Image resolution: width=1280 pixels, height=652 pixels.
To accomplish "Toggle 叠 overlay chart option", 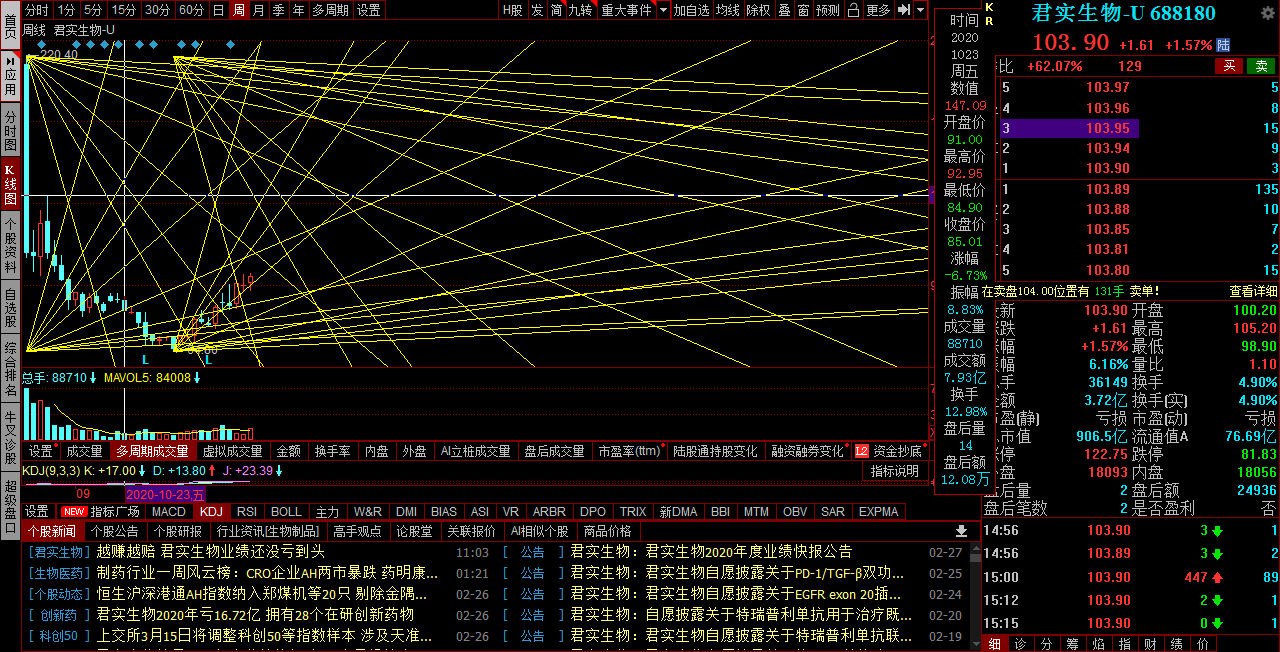I will (x=784, y=10).
